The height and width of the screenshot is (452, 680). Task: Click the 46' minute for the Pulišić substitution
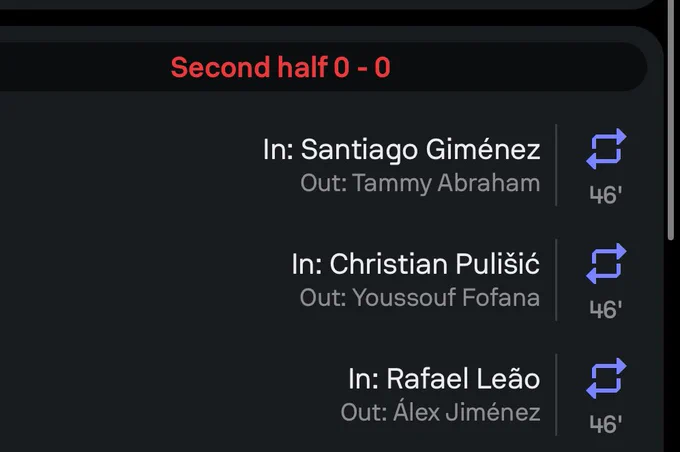(606, 310)
